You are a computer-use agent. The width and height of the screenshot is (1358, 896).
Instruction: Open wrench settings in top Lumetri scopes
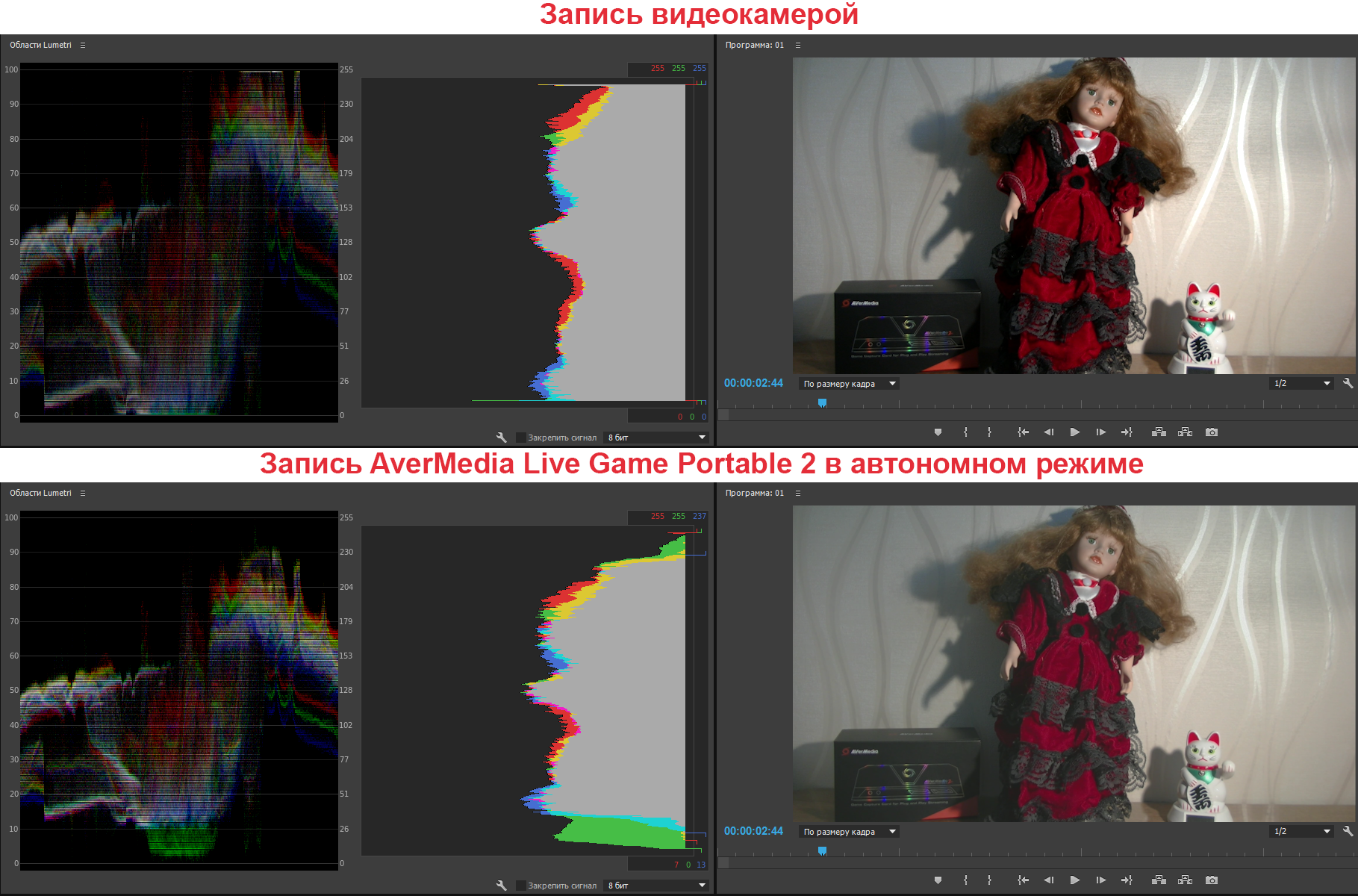click(x=501, y=438)
